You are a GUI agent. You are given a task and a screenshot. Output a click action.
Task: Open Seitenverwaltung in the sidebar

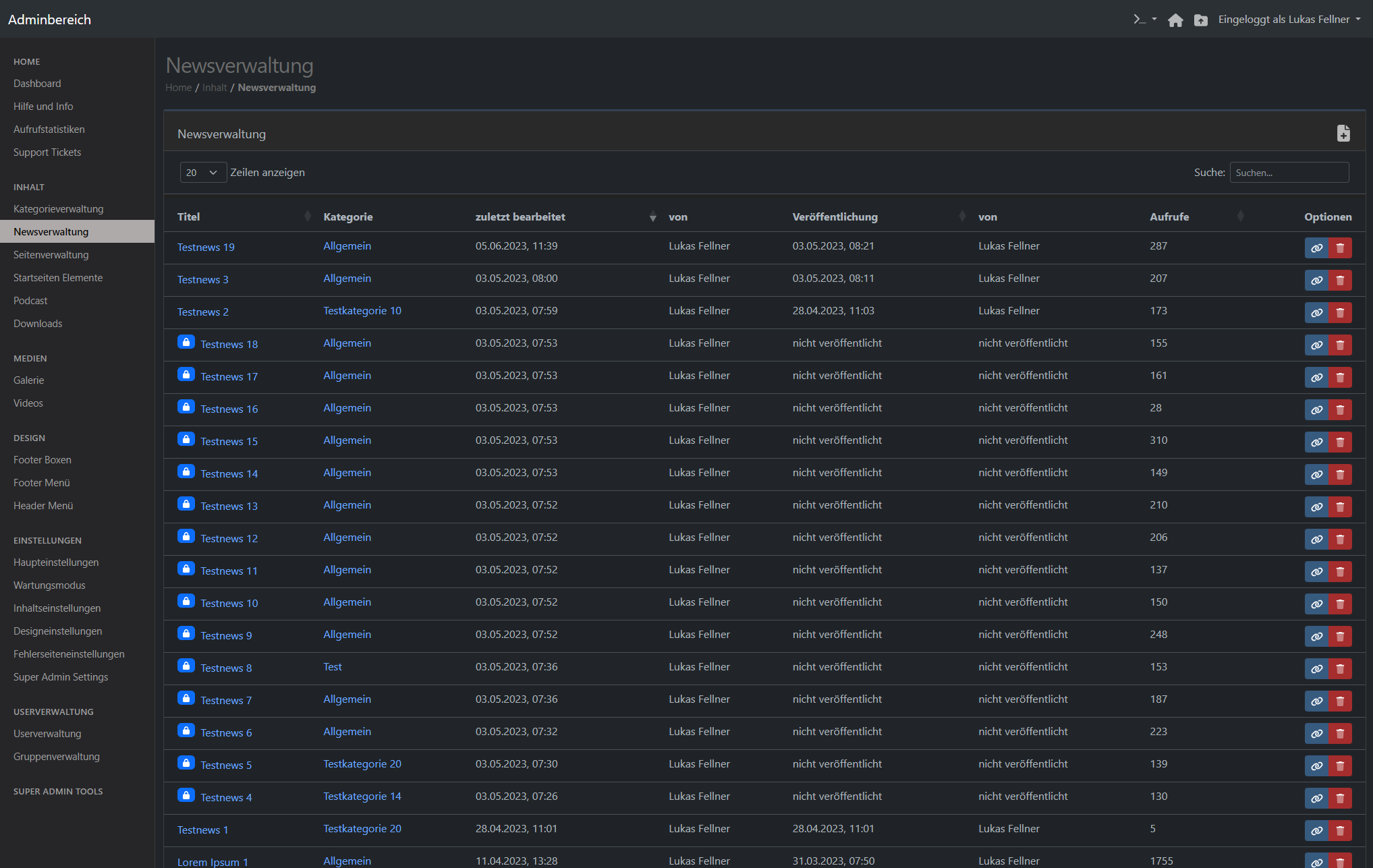51,255
